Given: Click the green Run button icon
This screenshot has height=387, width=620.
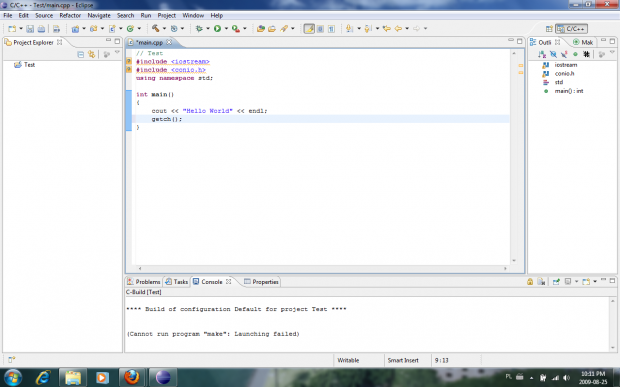Looking at the screenshot, I should (x=217, y=28).
